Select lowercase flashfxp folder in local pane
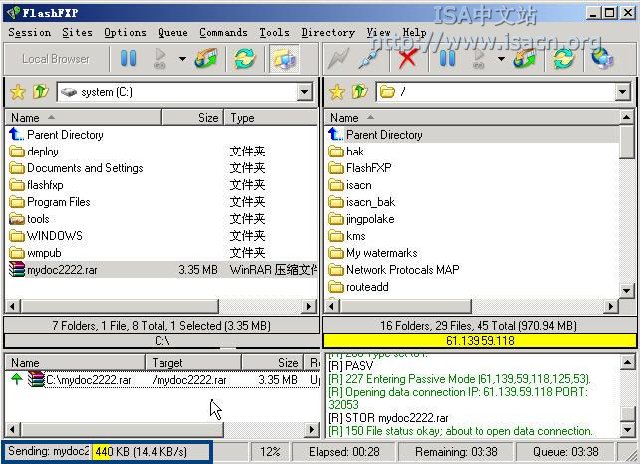This screenshot has width=640, height=464. 36,185
